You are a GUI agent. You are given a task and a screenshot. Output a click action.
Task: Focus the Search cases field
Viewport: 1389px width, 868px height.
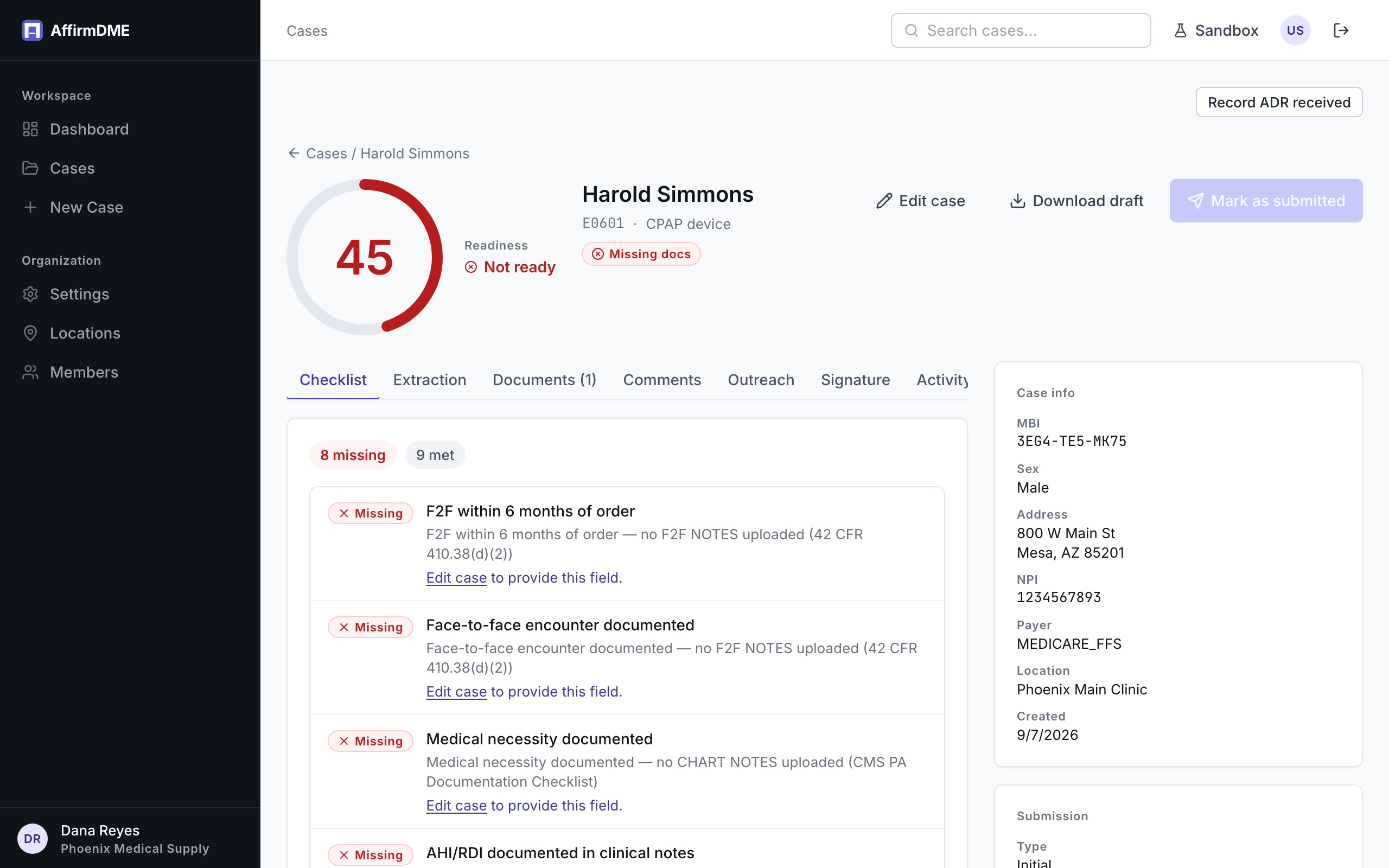click(1021, 30)
